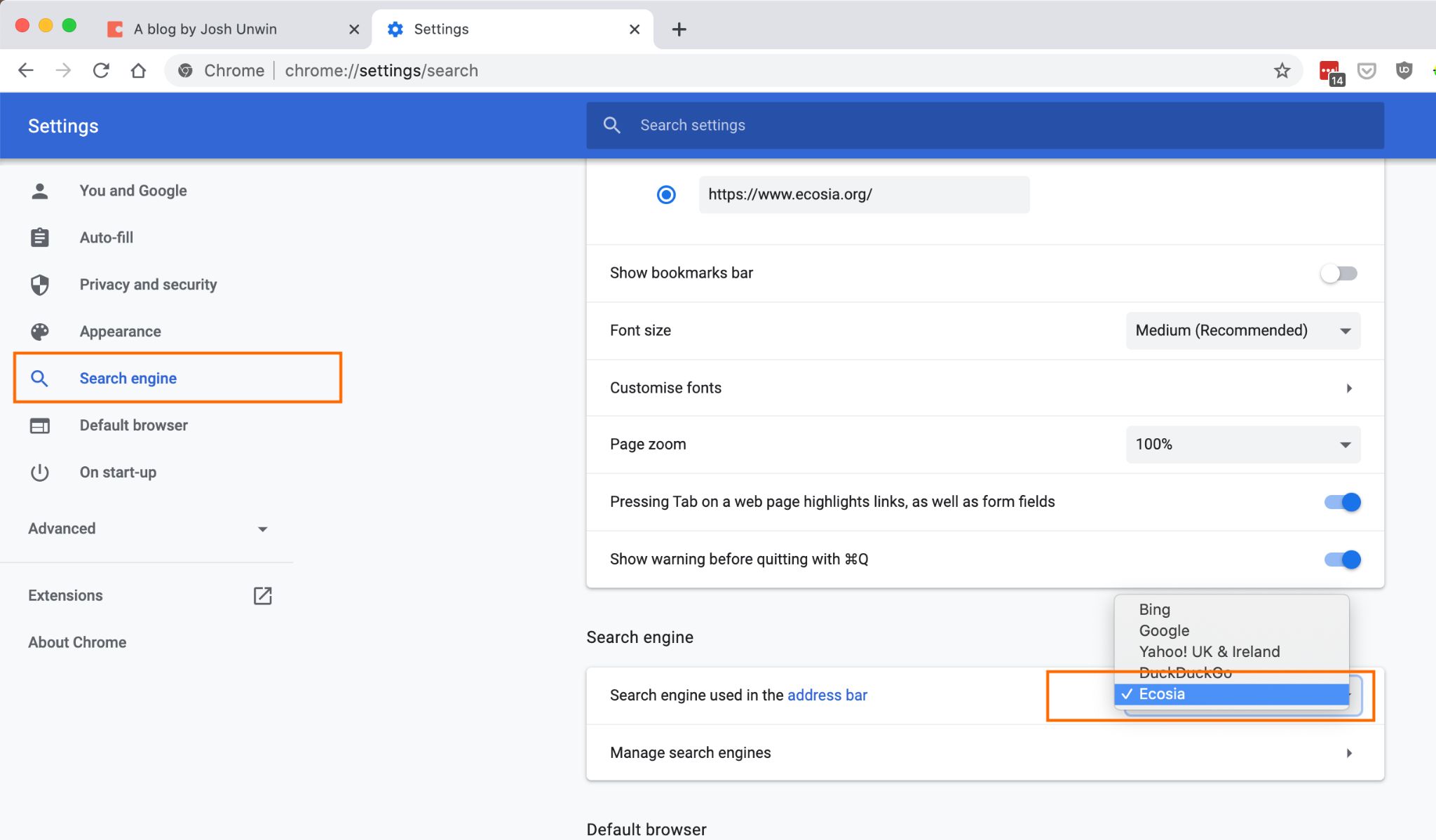Choose Yahoo! UK & Ireland option
This screenshot has height=840, width=1436.
(1231, 651)
